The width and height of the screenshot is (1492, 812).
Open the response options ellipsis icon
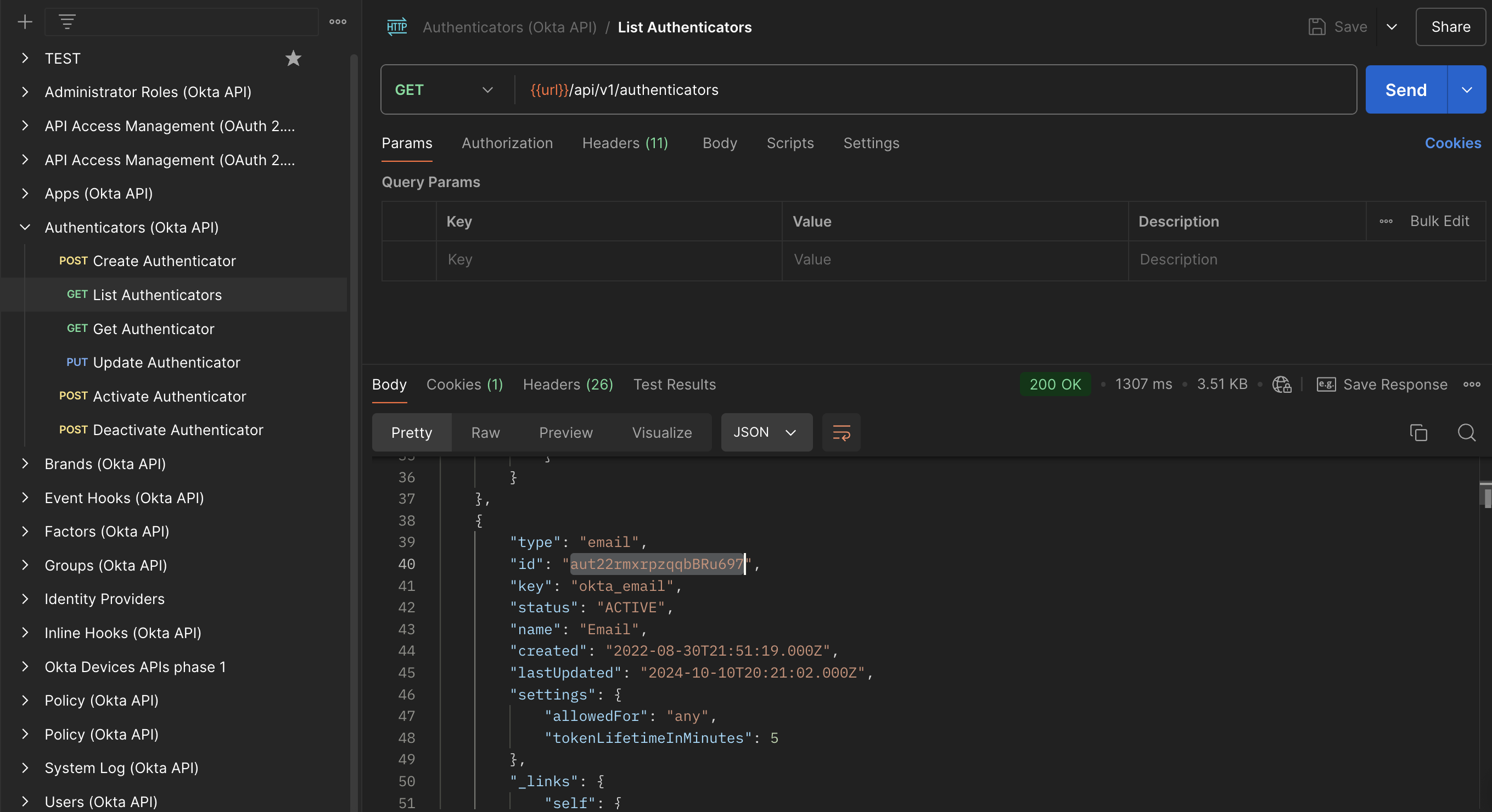click(1473, 384)
